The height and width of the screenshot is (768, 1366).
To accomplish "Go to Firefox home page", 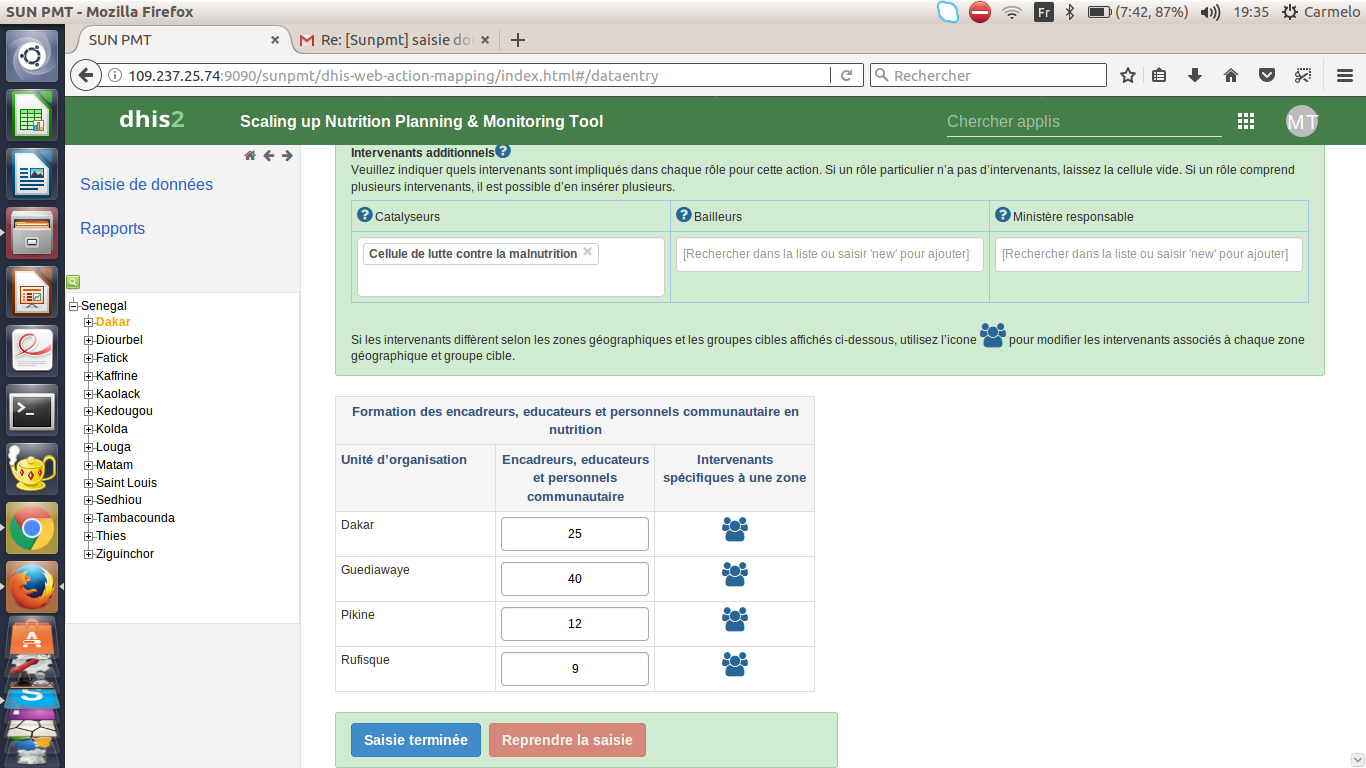I will tap(1231, 75).
